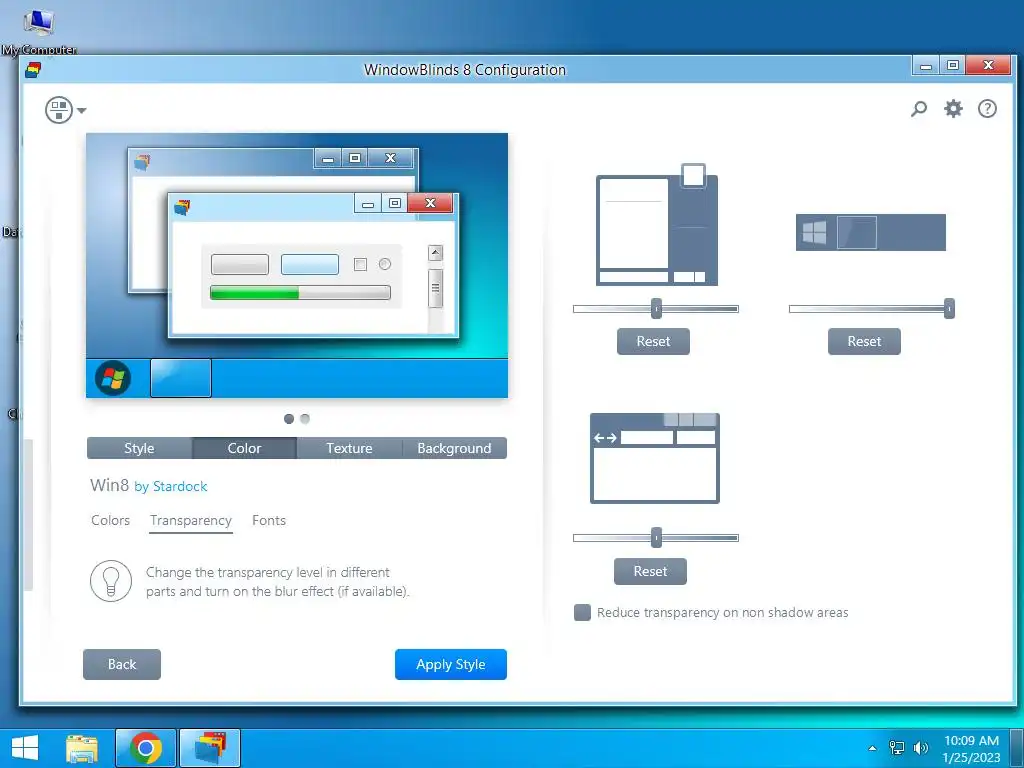Switch to the Background tab
The width and height of the screenshot is (1024, 768).
click(455, 448)
